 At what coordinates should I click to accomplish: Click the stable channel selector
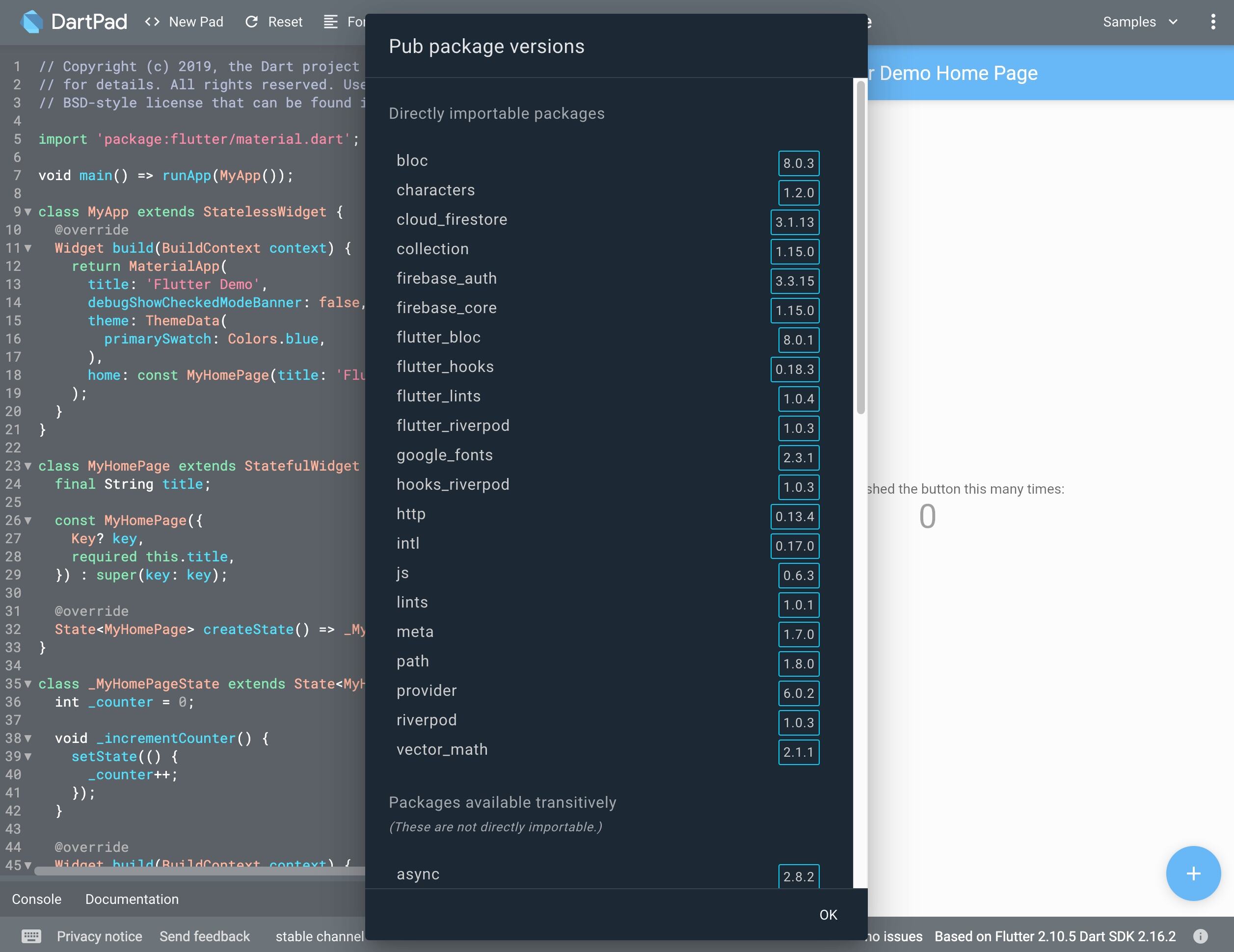tap(320, 936)
